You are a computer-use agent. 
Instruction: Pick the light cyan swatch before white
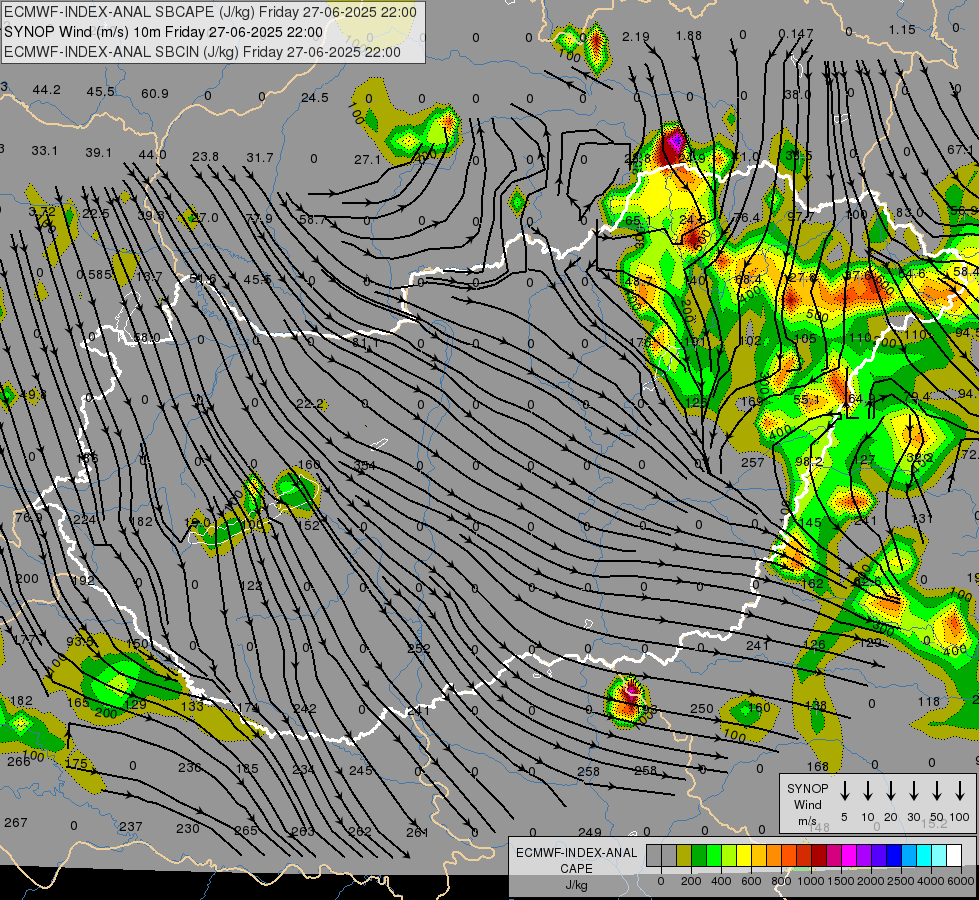[939, 856]
